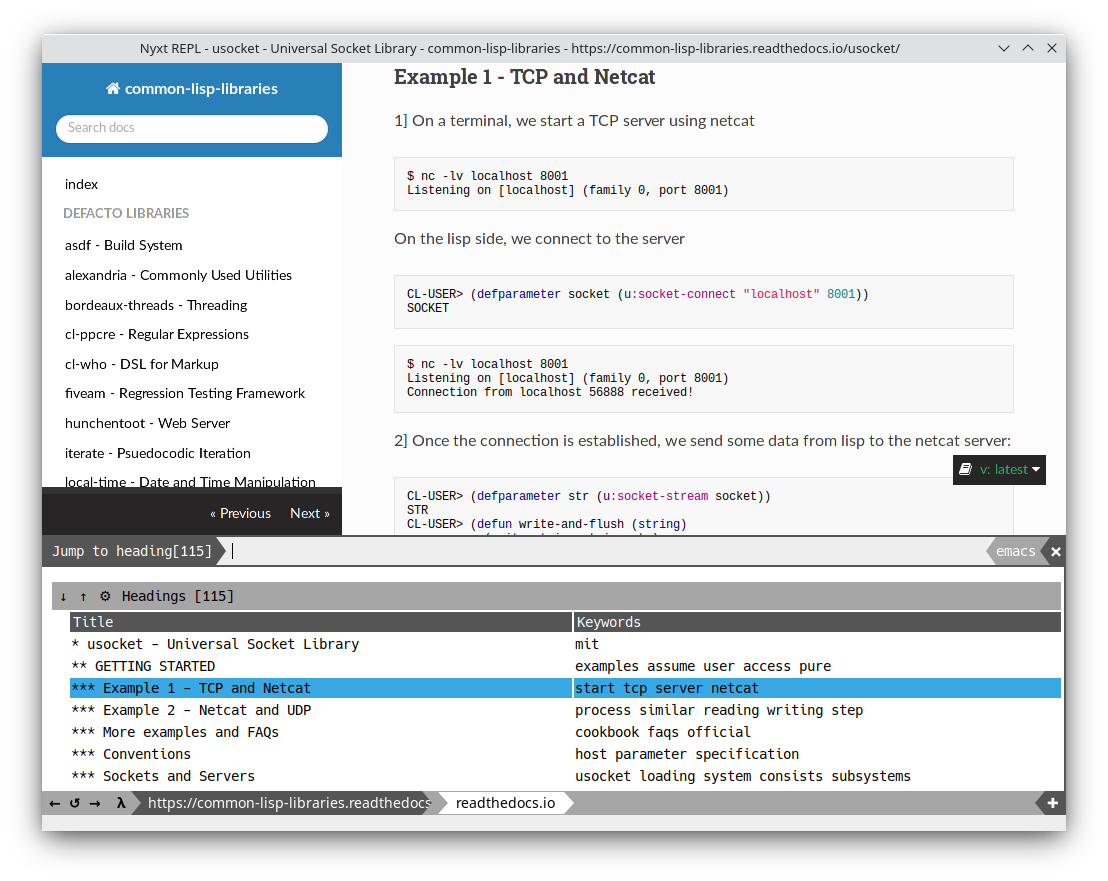1108x881 pixels.
Task: Open bordeaux-threads - Threading link
Action: (x=156, y=305)
